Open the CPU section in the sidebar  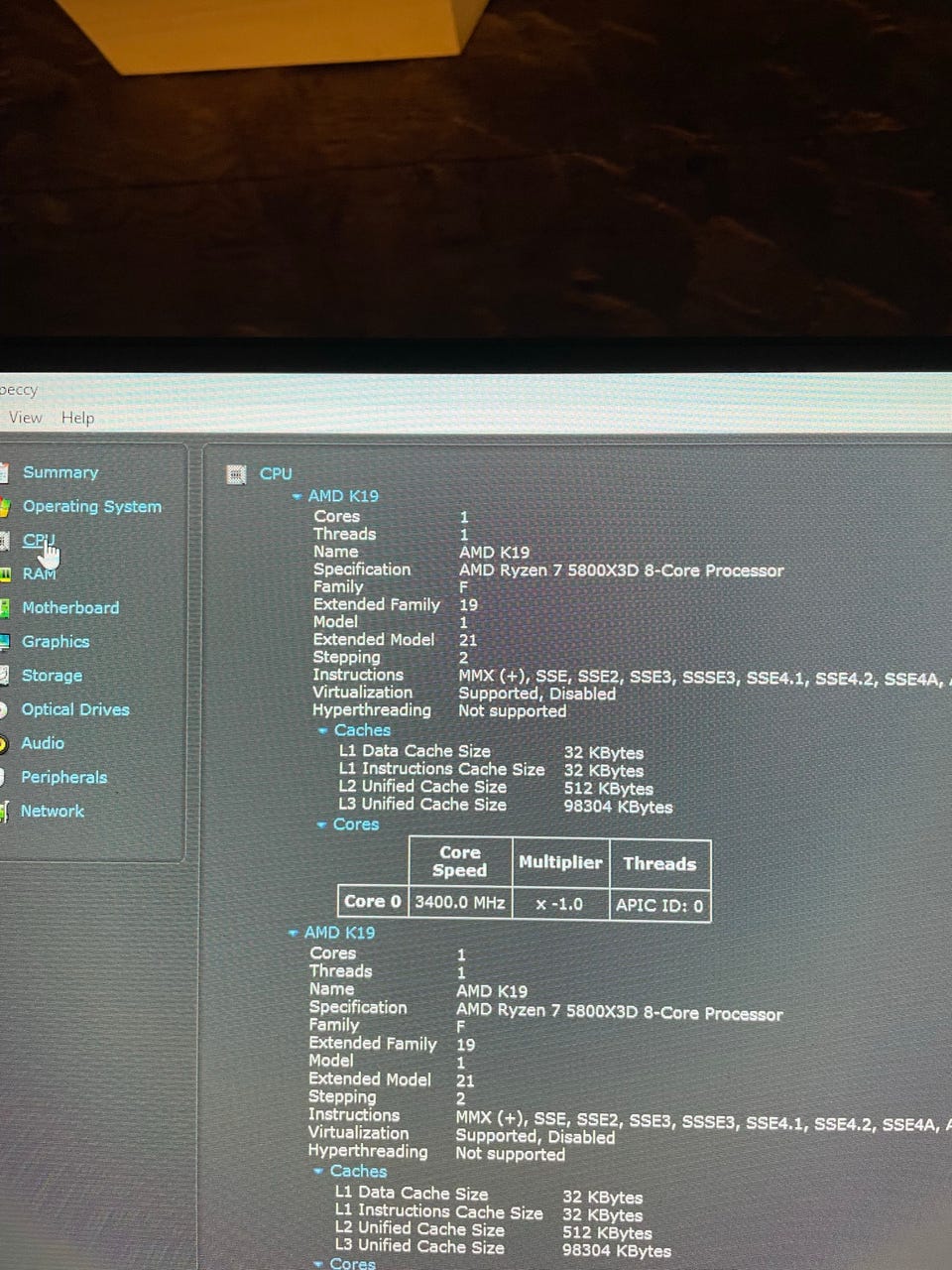point(39,541)
